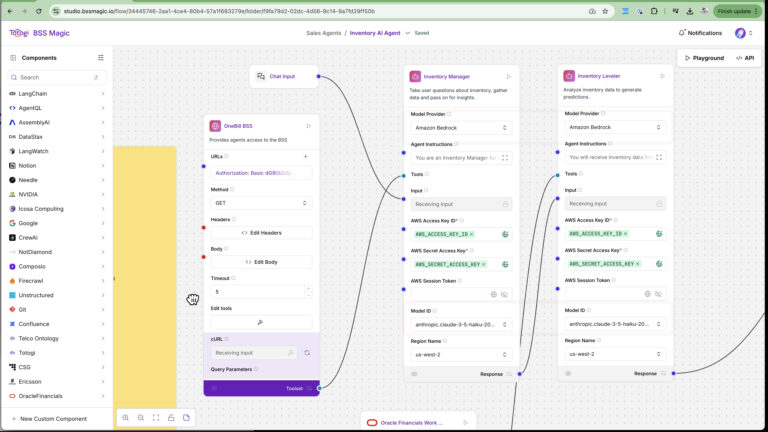Click the zoom in canvas icon

(126, 417)
